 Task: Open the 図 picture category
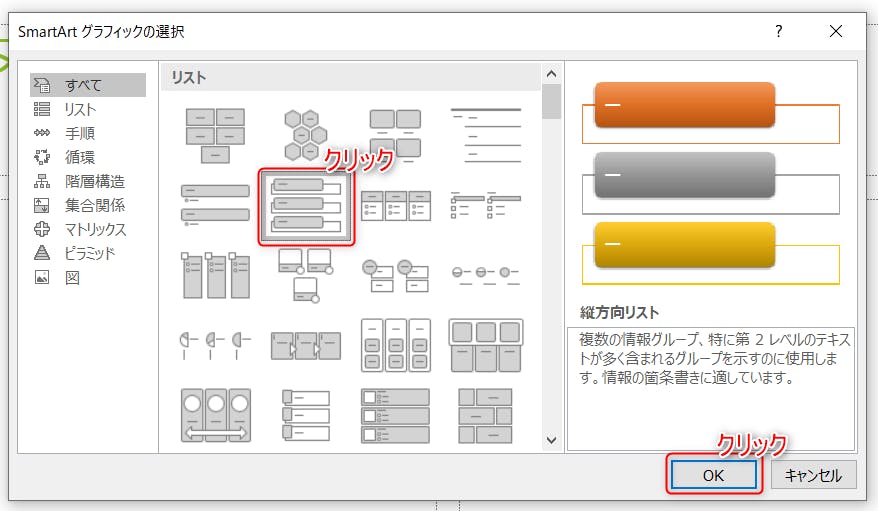pos(72,278)
